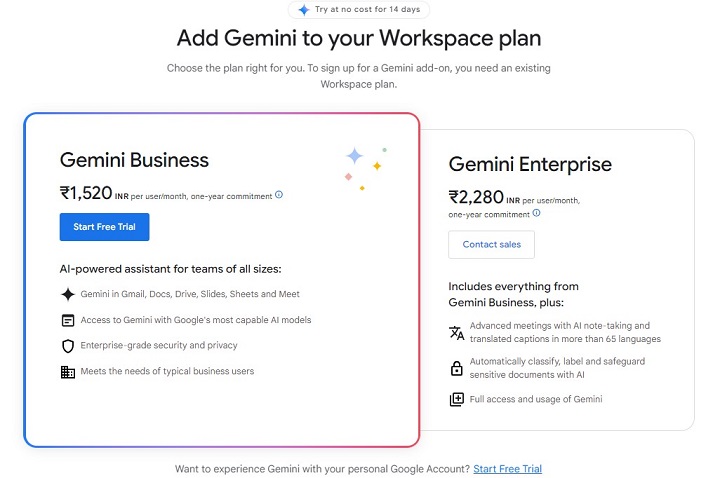This screenshot has width=720, height=478.
Task: Click the Gemini sparkle icon in trial banner
Action: [304, 10]
